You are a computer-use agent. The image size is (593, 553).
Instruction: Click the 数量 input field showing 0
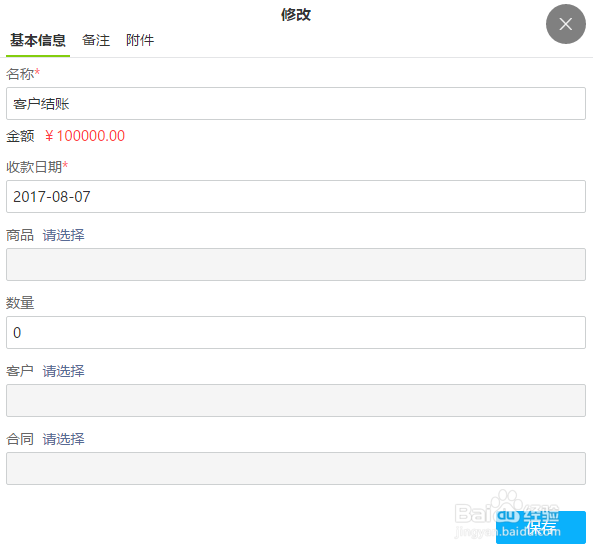[x=296, y=332]
